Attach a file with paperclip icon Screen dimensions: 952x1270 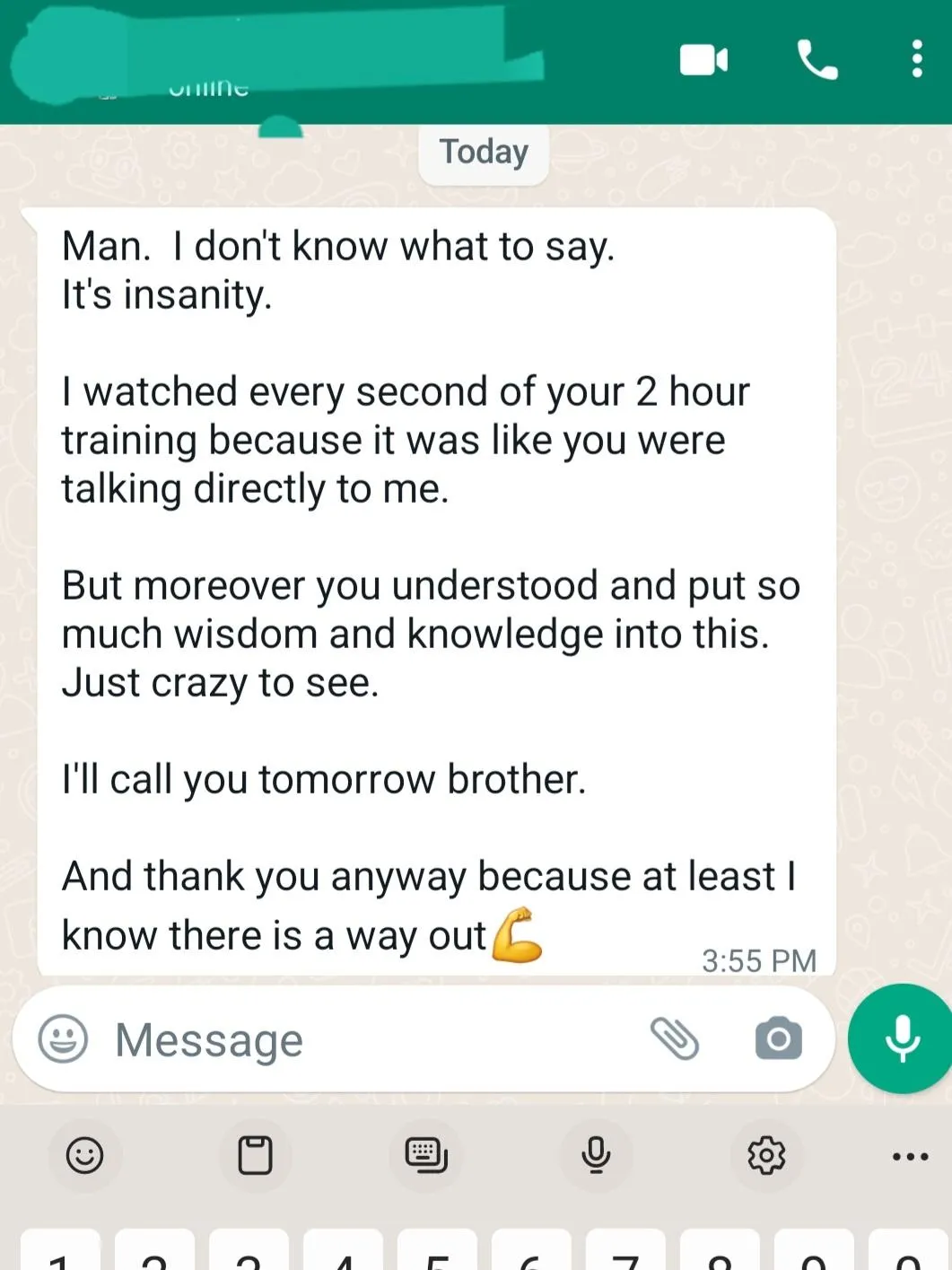click(x=675, y=1039)
